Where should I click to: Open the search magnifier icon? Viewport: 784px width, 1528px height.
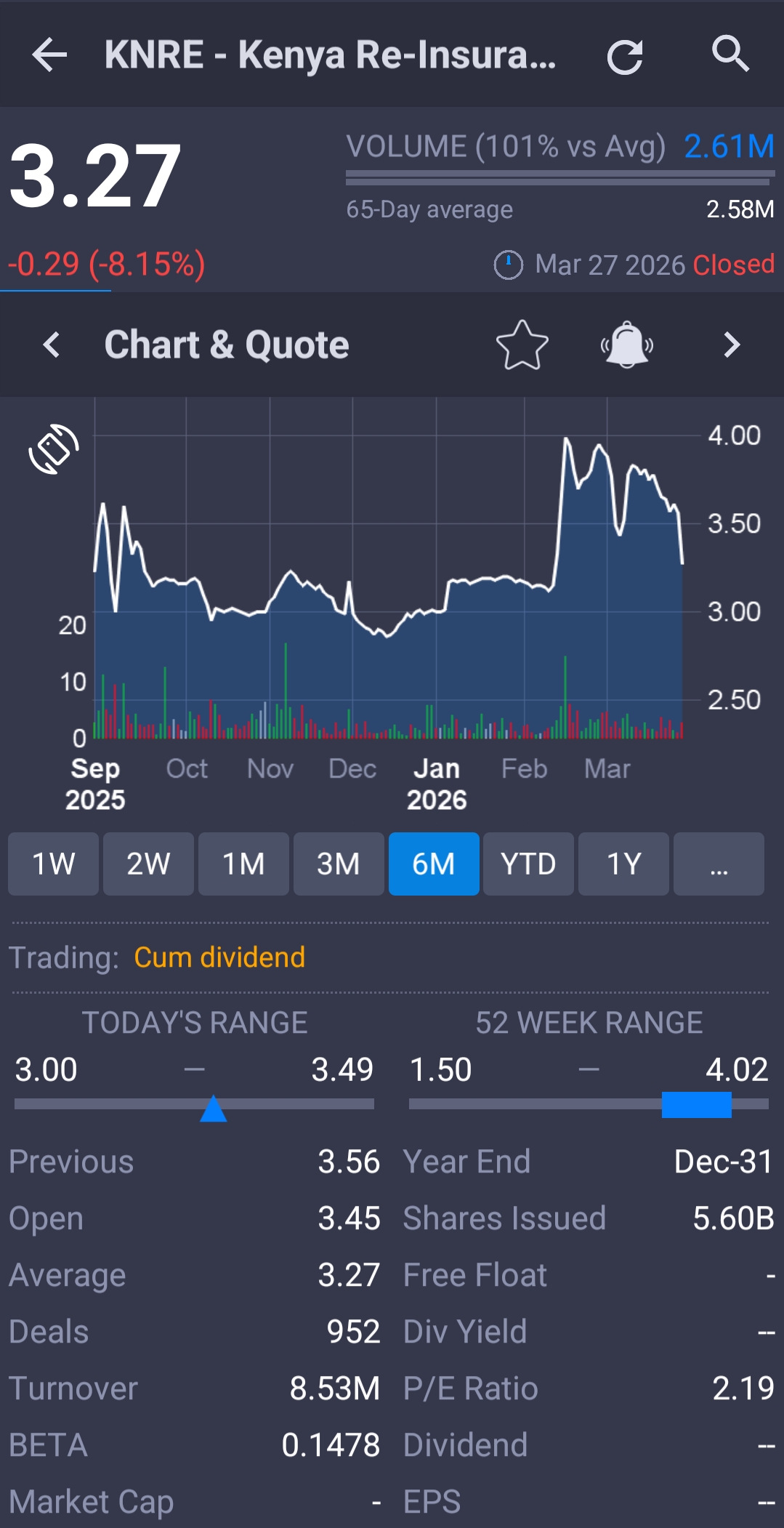pos(730,54)
